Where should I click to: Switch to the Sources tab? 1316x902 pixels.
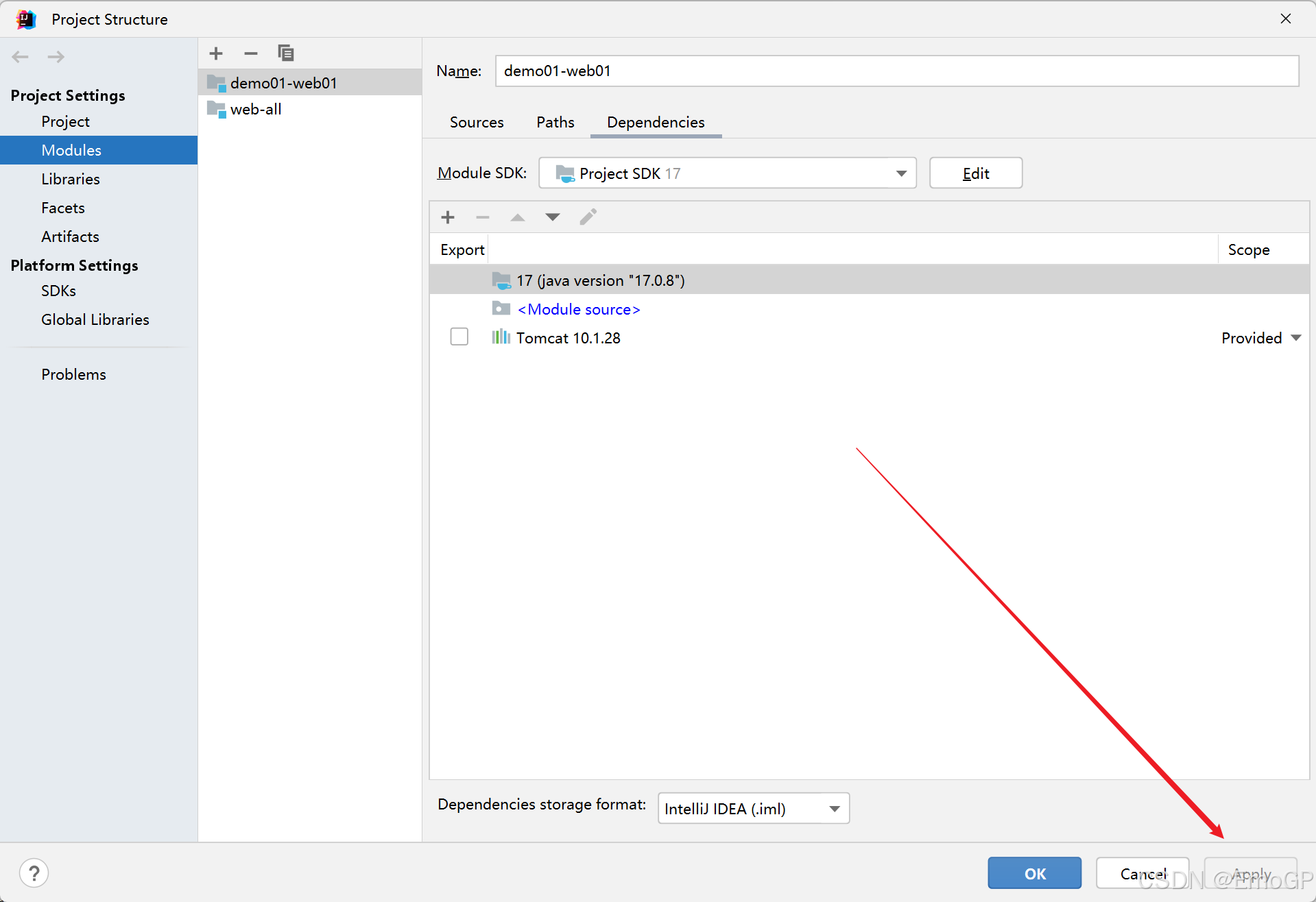(477, 122)
